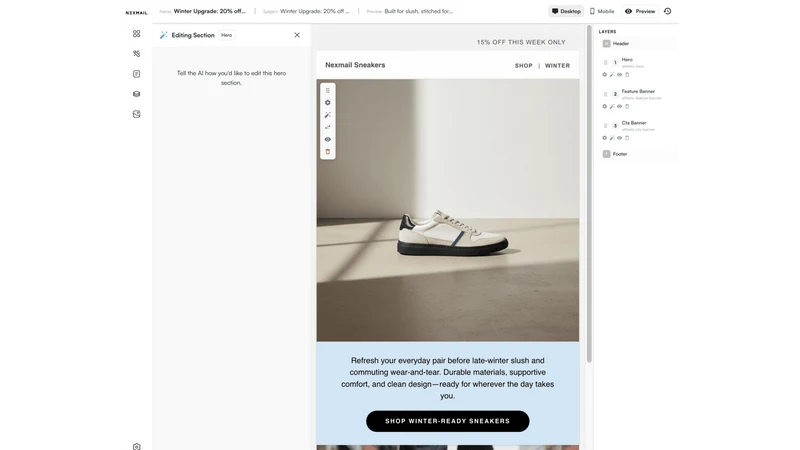The image size is (800, 450).
Task: Select the Header layer
Action: [639, 44]
